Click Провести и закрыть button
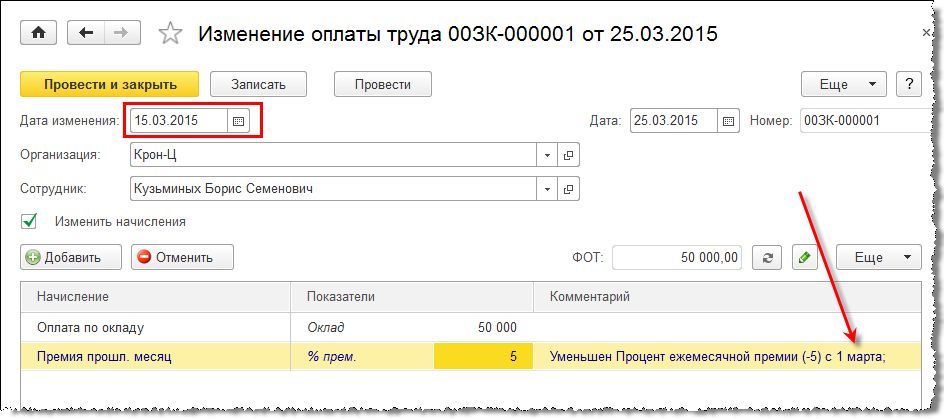944x419 pixels. pyautogui.click(x=110, y=84)
